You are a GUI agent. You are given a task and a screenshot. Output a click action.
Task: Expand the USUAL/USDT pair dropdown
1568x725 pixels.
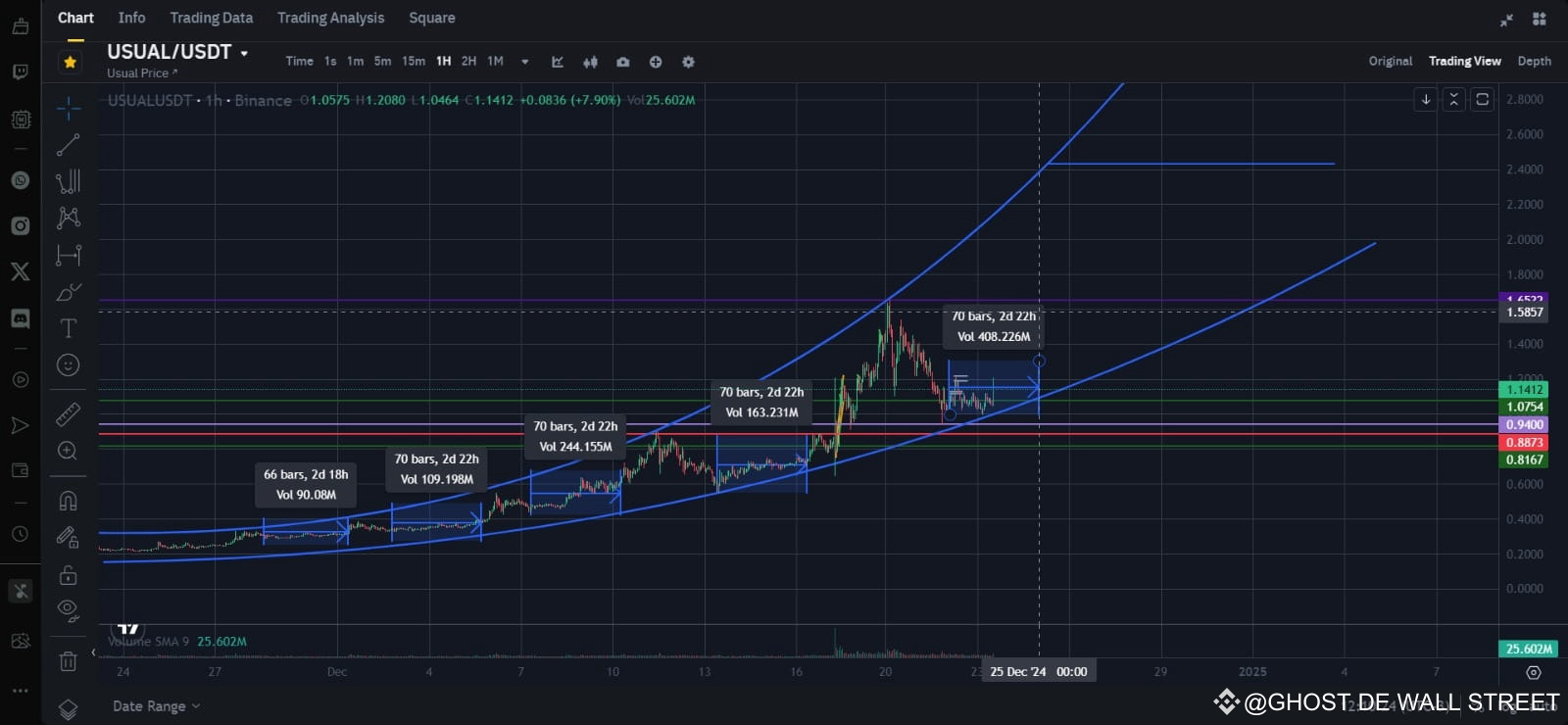click(x=244, y=54)
